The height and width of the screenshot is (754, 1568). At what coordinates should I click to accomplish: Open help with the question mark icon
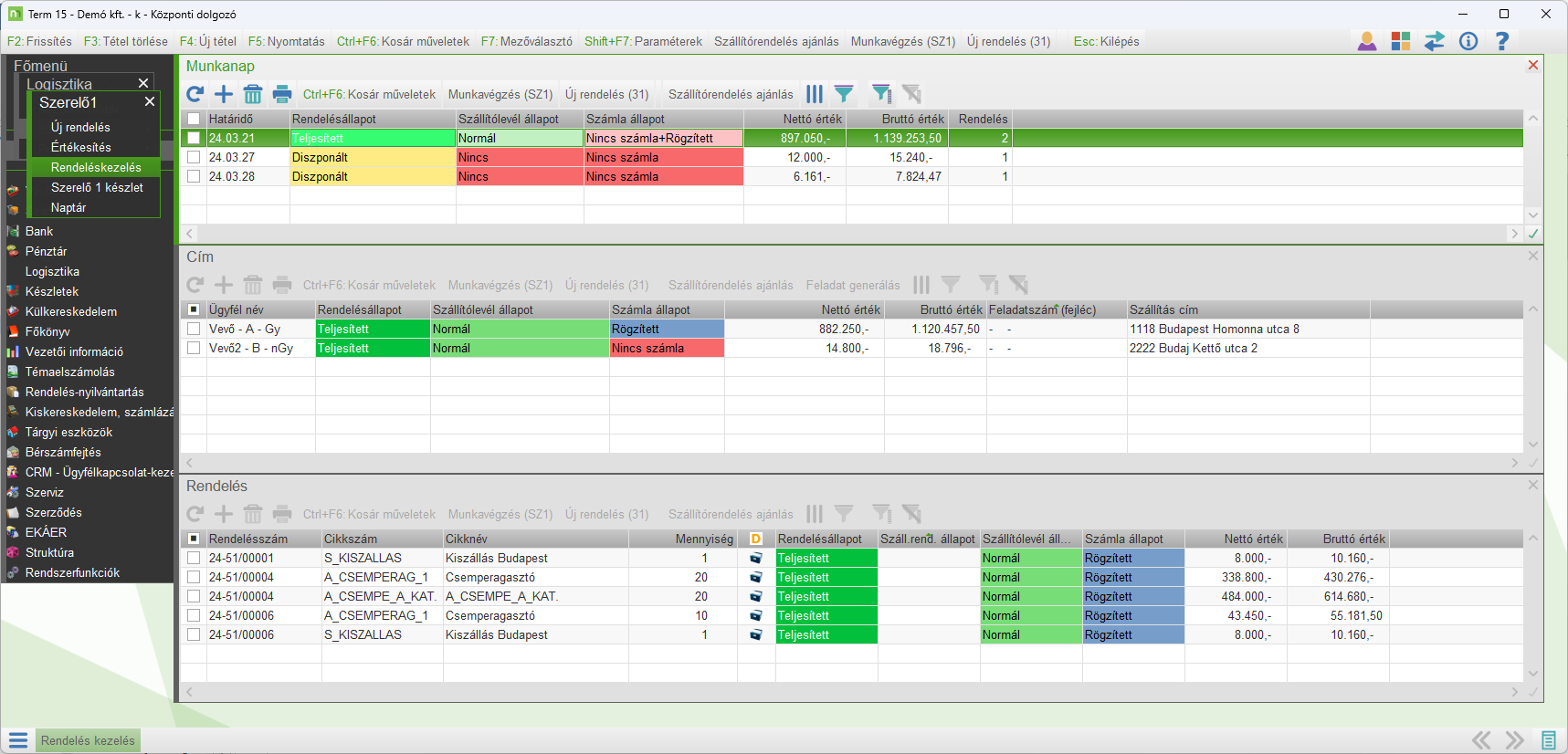coord(1502,41)
